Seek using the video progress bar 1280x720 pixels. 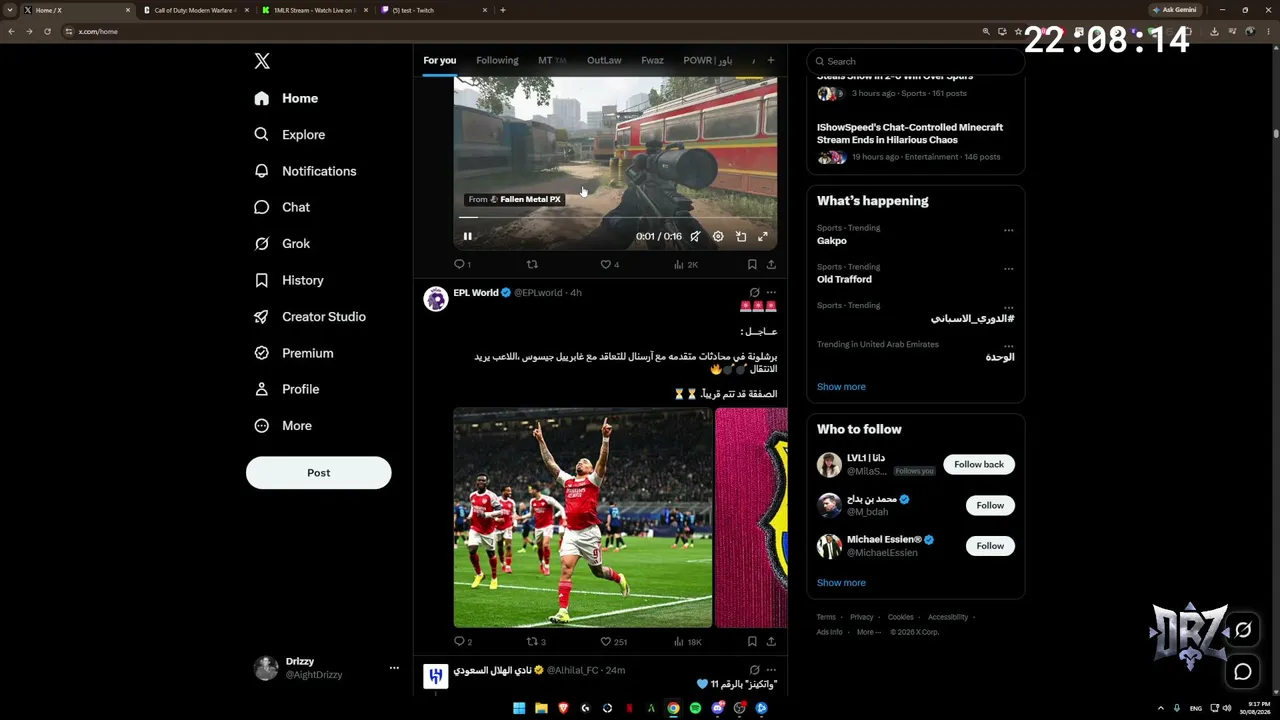[x=615, y=217]
